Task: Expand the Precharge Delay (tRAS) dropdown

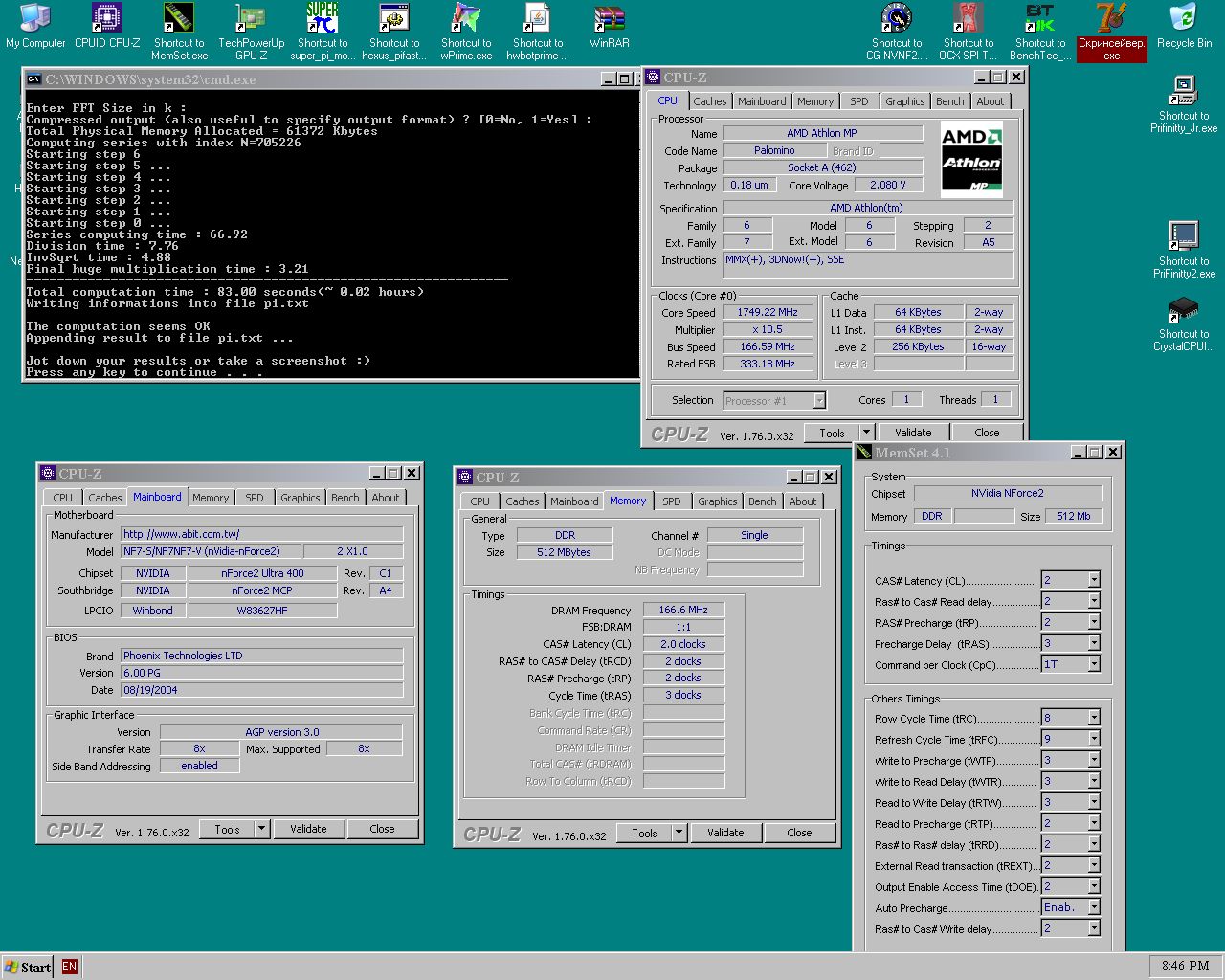Action: pyautogui.click(x=1094, y=643)
